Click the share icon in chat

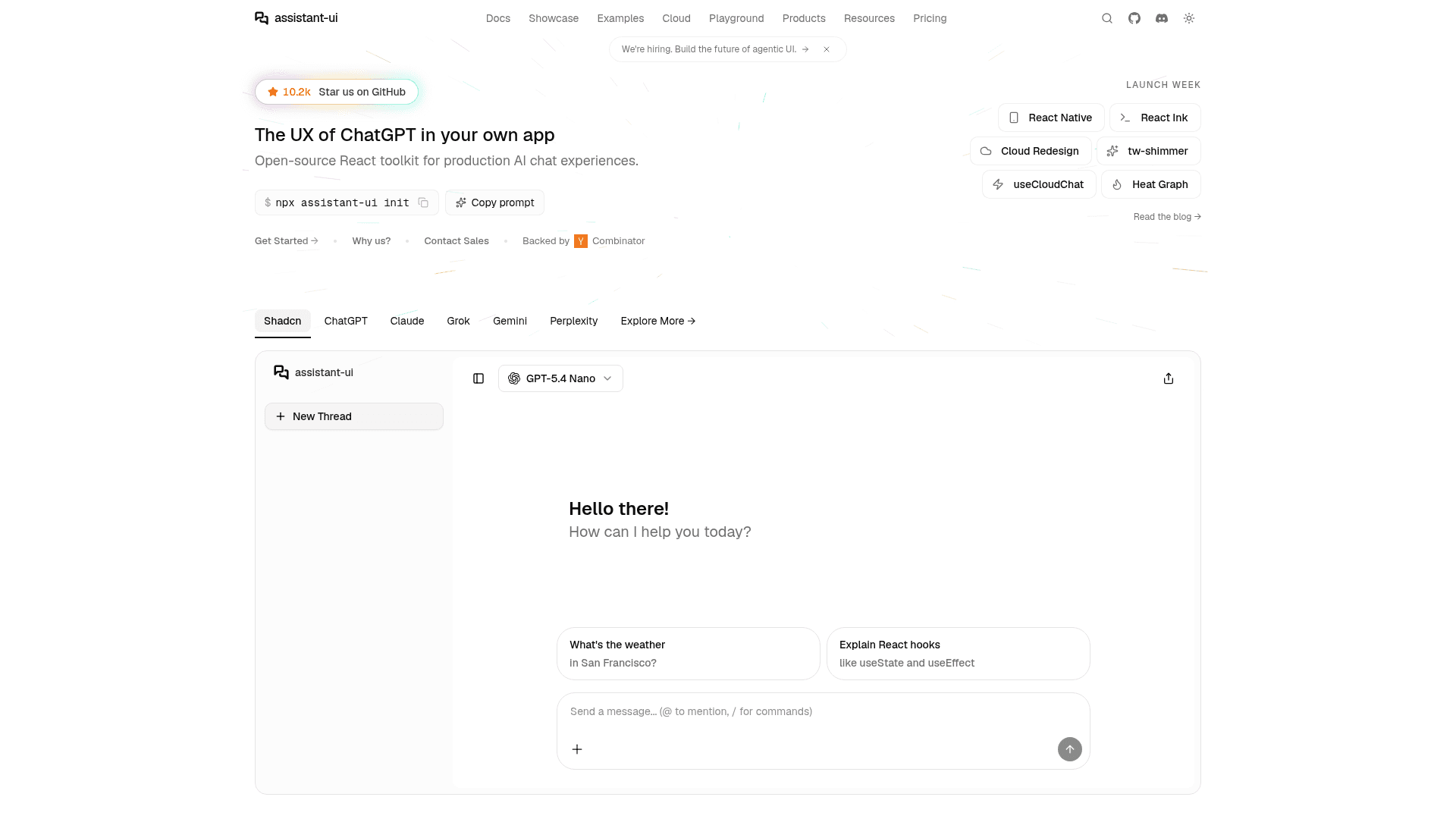(1169, 378)
